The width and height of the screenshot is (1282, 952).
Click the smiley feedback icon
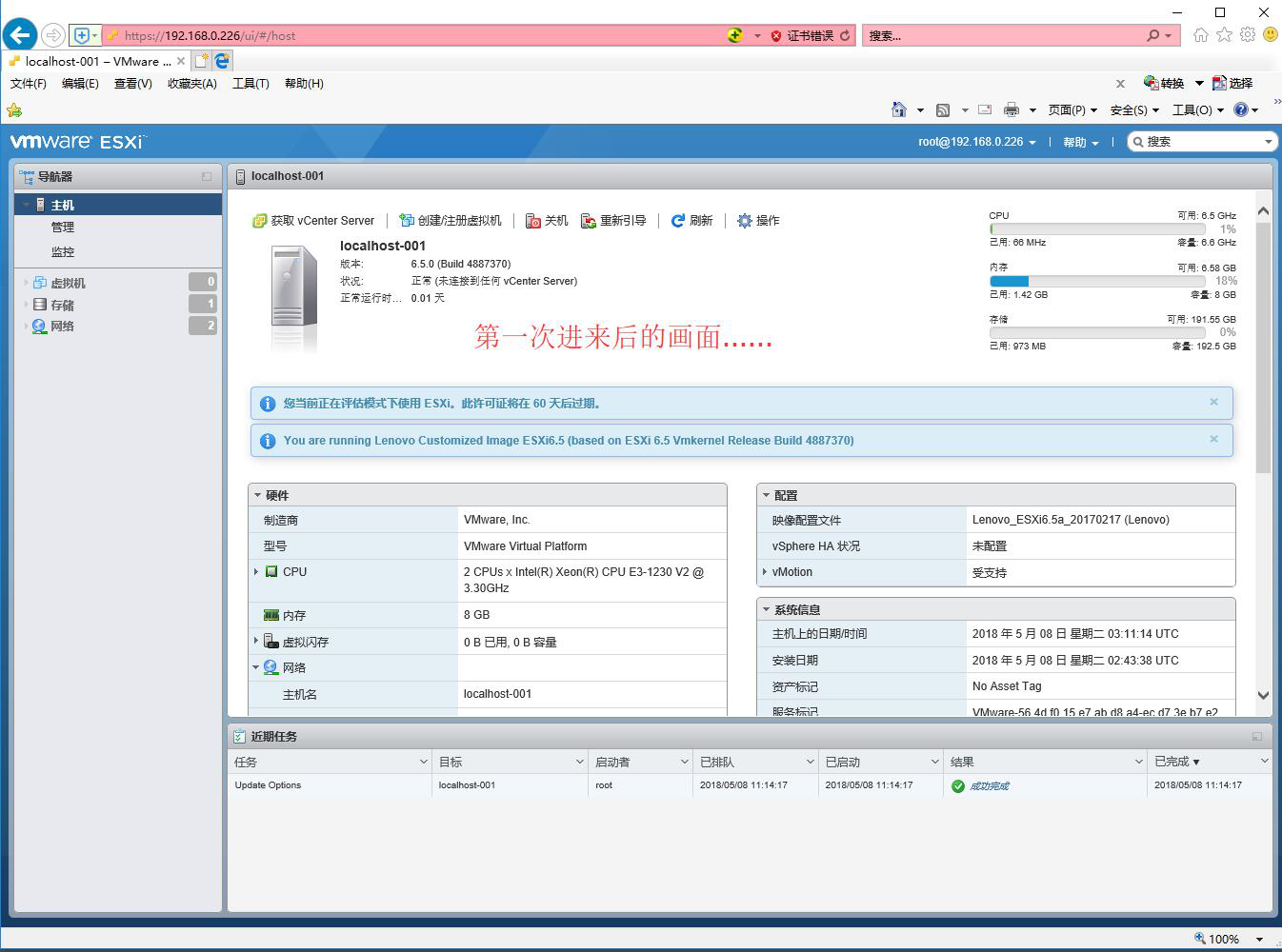click(x=1270, y=35)
